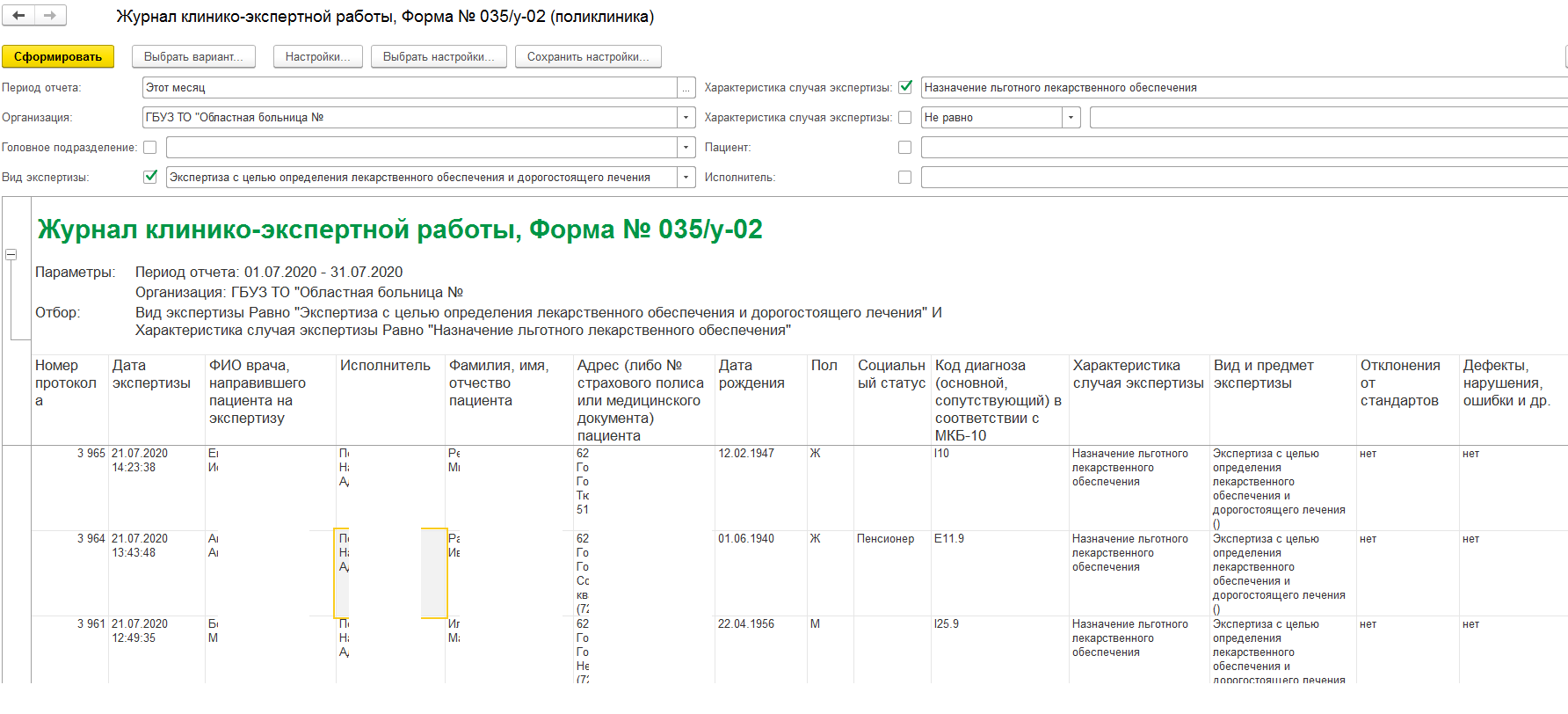1568x714 pixels.
Task: Tick the Исполнитель filter checkbox
Action: tap(905, 178)
